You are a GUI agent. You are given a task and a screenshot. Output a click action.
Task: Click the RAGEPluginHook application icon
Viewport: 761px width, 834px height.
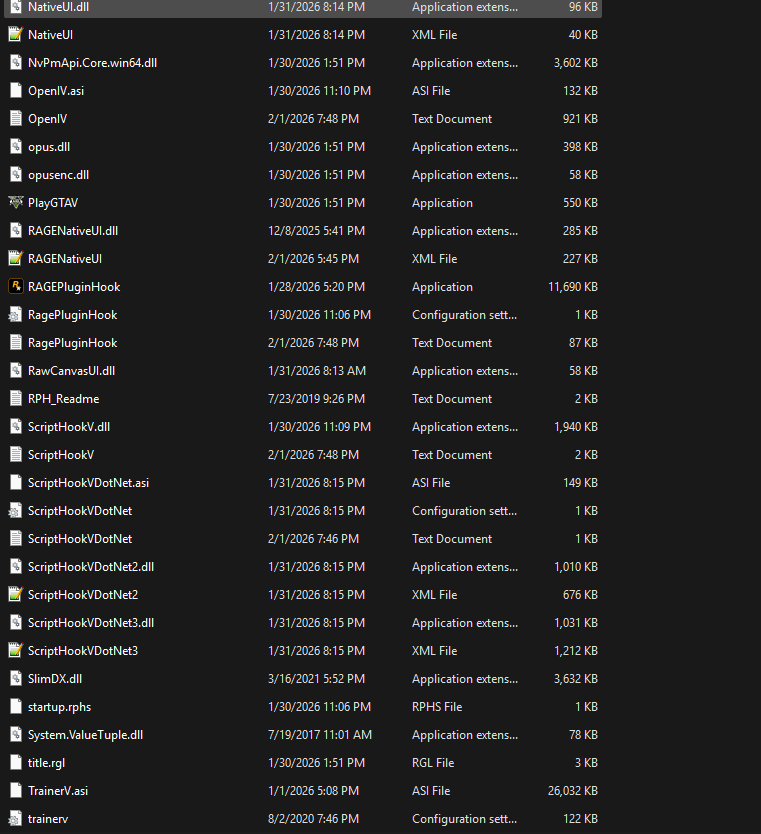click(15, 287)
